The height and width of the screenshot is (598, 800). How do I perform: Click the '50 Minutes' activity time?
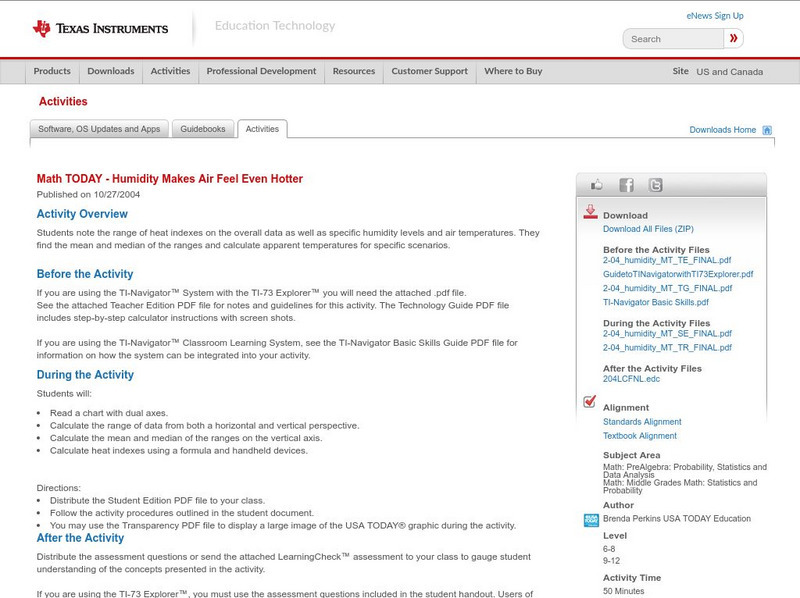623,591
